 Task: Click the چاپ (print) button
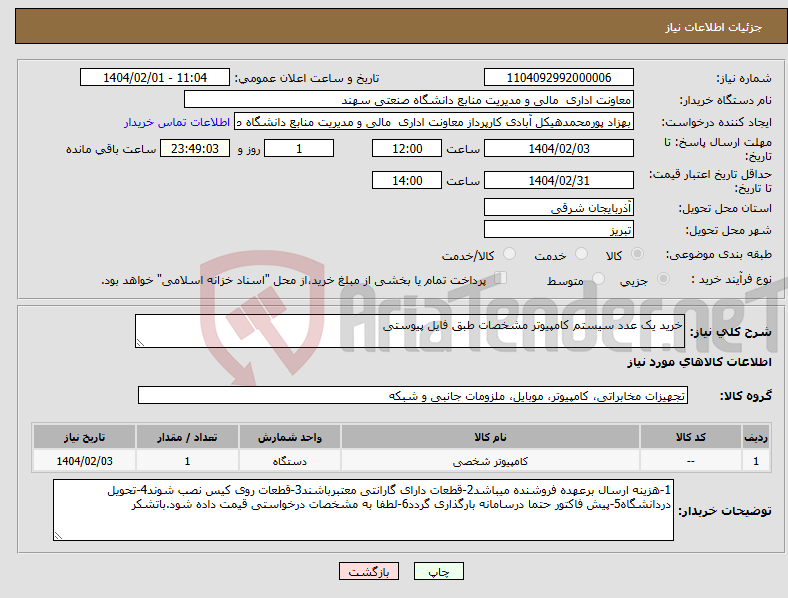pyautogui.click(x=438, y=571)
